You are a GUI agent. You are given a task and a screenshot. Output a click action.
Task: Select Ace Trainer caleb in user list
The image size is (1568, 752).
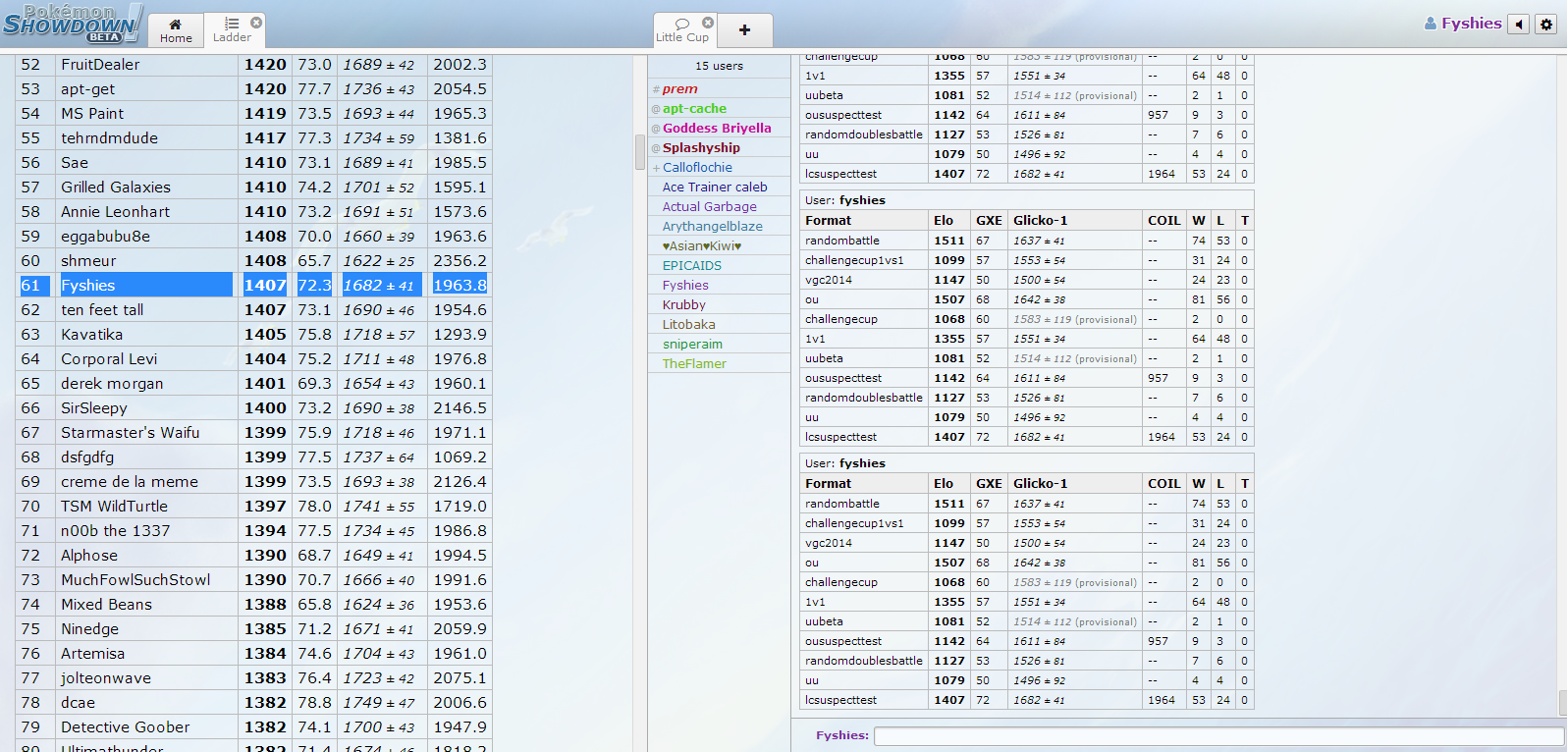(x=715, y=188)
